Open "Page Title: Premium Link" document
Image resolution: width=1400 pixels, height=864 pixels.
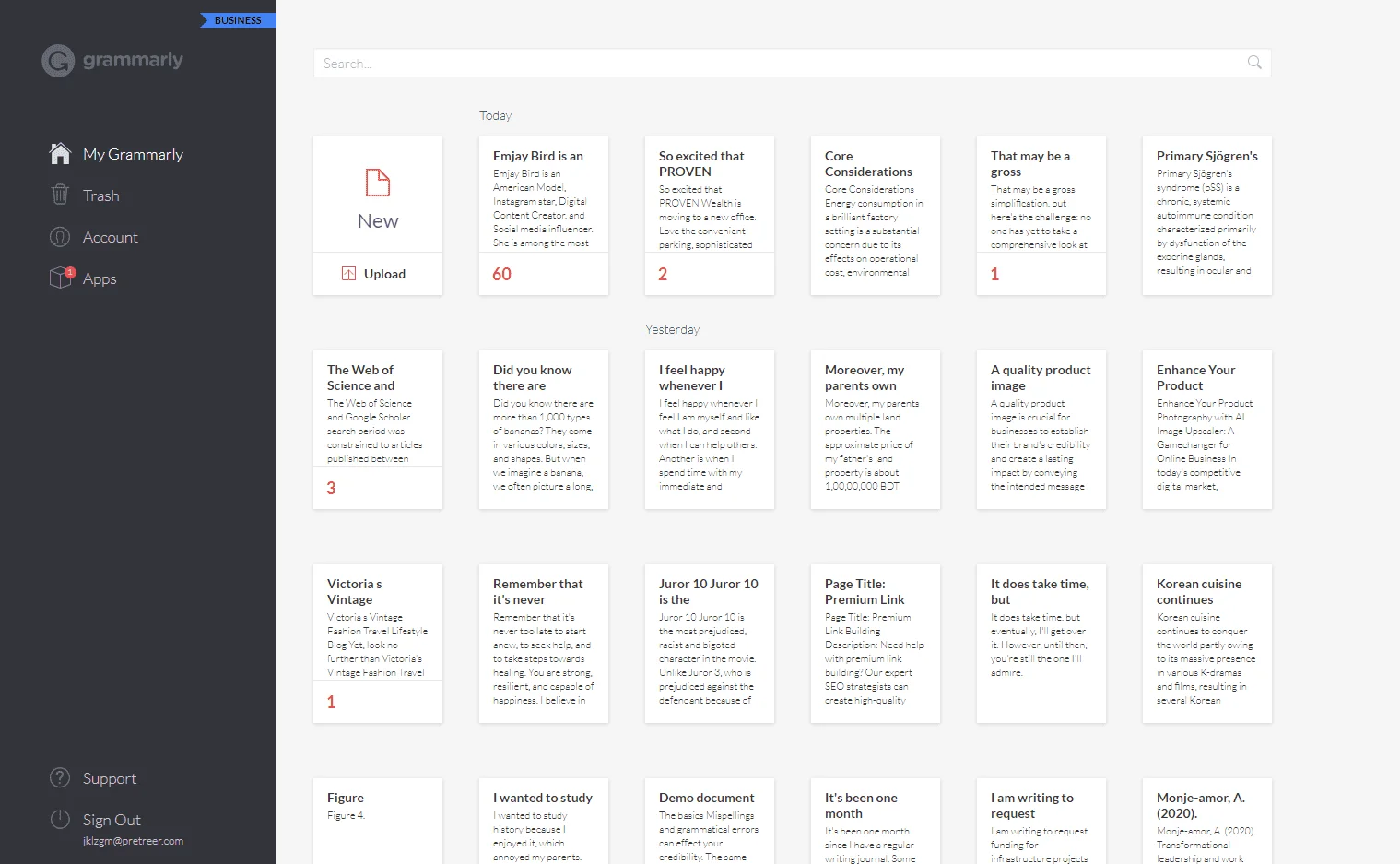pos(876,644)
